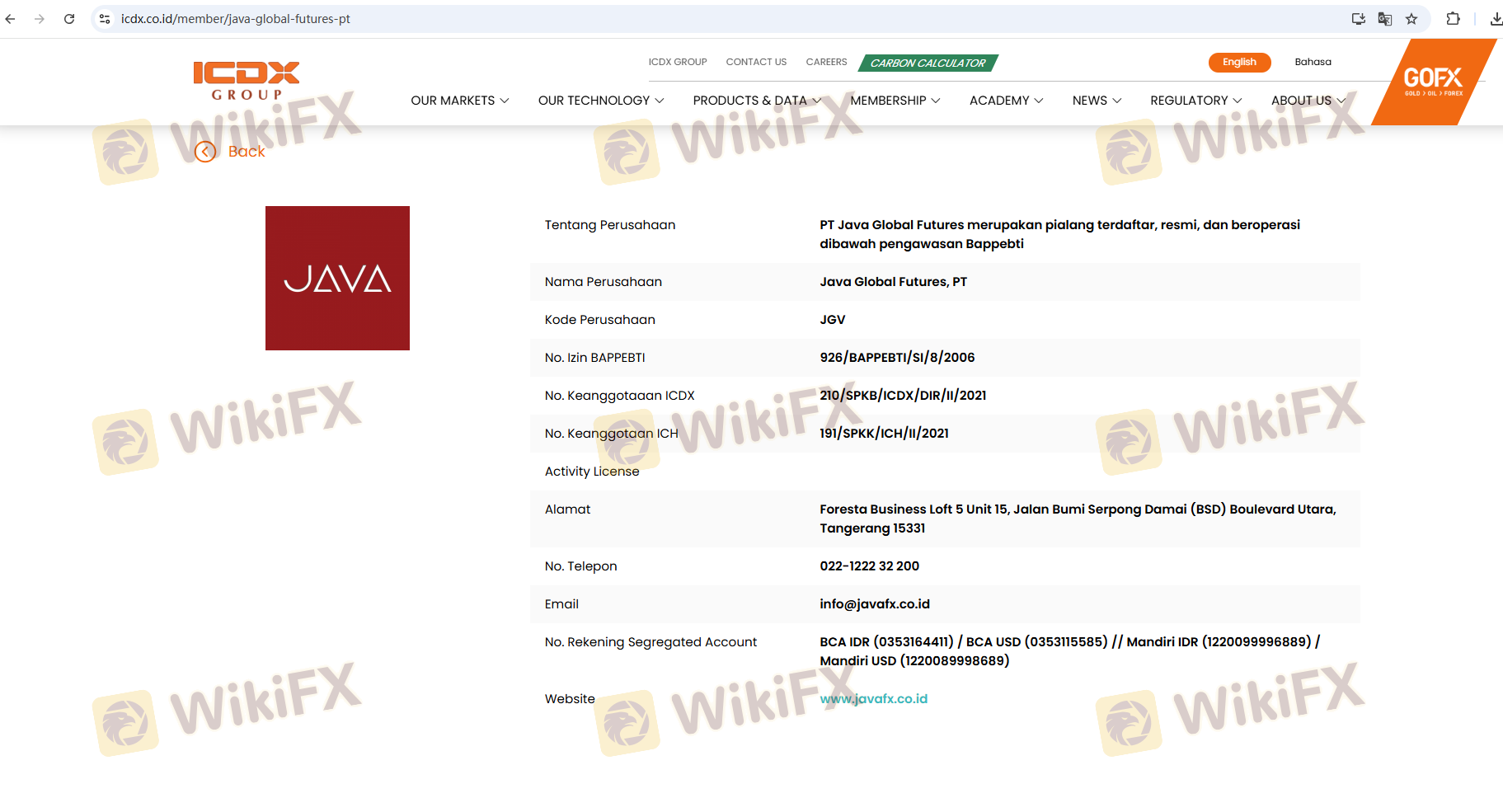
Task: Click the red JAVA company logo
Action: click(x=337, y=279)
